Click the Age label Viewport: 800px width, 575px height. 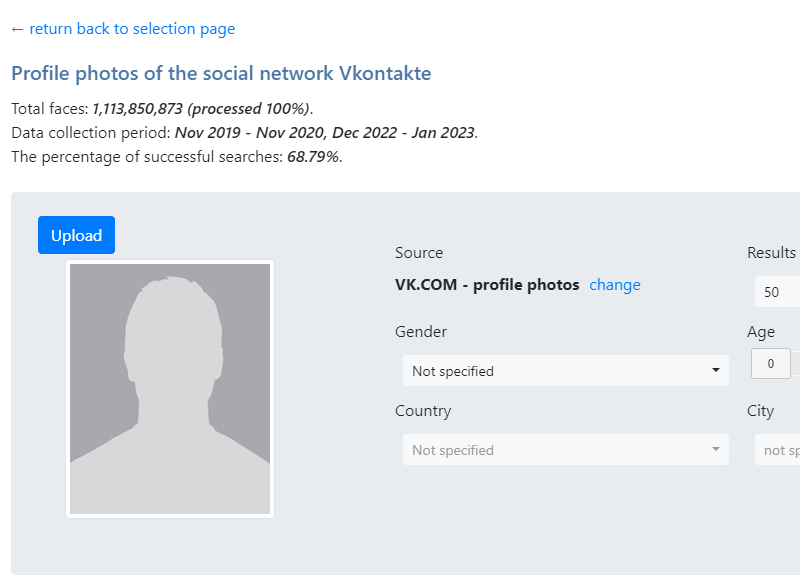coord(761,332)
